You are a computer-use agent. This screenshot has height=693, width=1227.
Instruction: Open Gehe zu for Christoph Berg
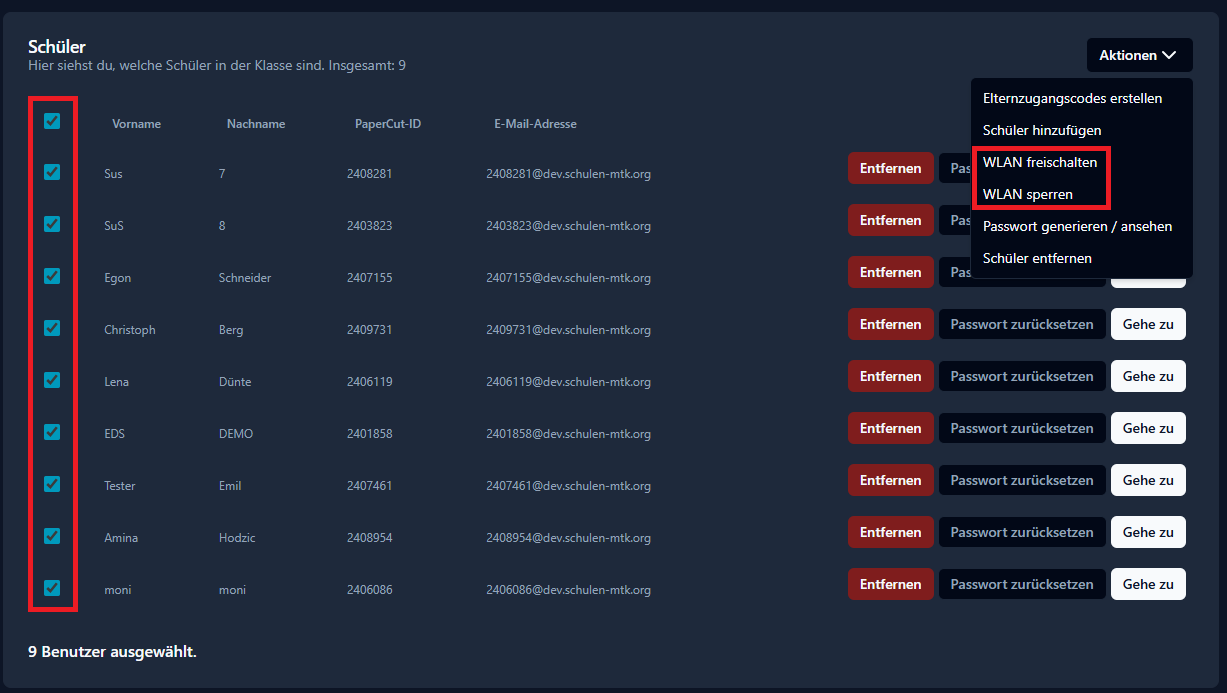coord(1147,324)
